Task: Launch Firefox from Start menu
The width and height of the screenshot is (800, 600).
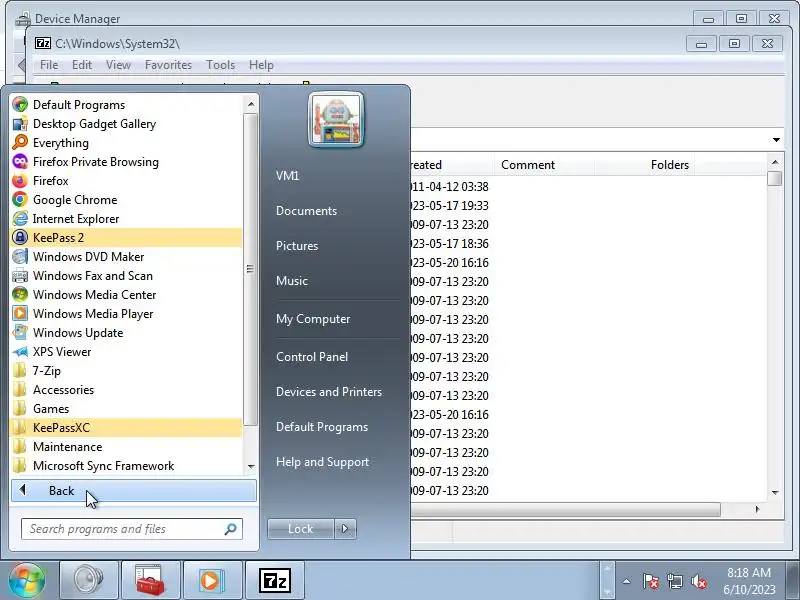Action: coord(126,181)
